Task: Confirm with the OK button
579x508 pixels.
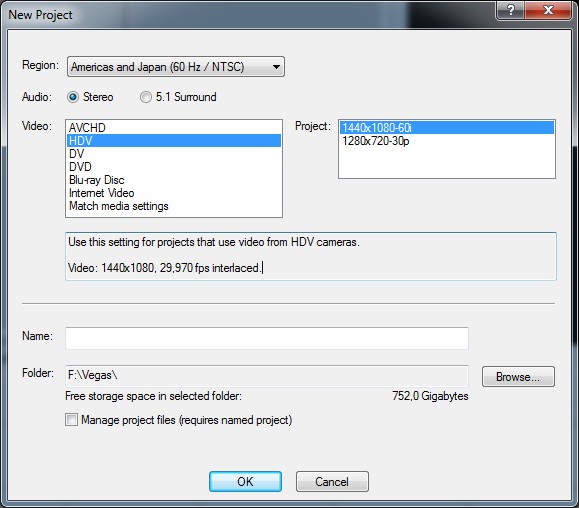Action: tap(245, 481)
